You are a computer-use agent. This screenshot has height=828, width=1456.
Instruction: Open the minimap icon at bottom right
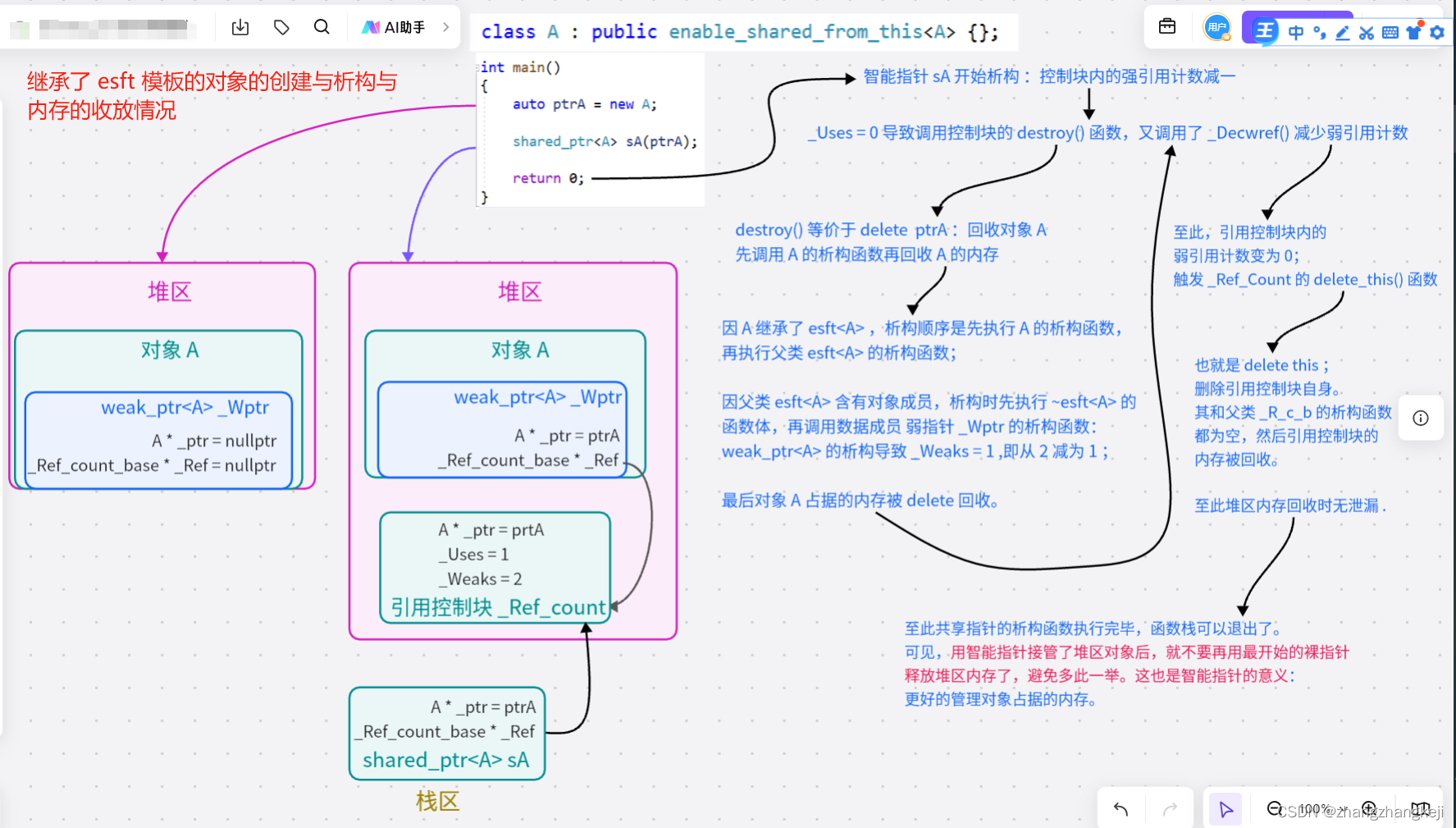1419,809
